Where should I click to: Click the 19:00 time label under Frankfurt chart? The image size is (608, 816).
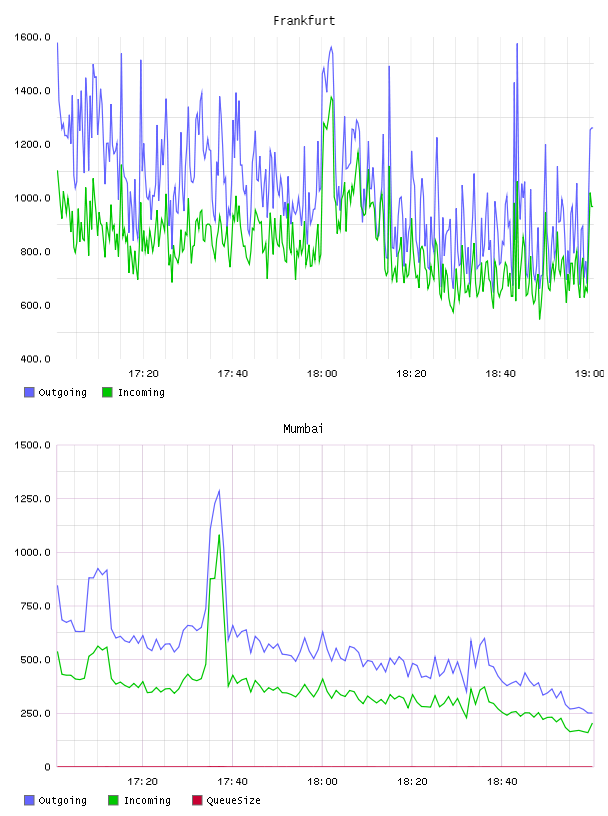(x=590, y=374)
